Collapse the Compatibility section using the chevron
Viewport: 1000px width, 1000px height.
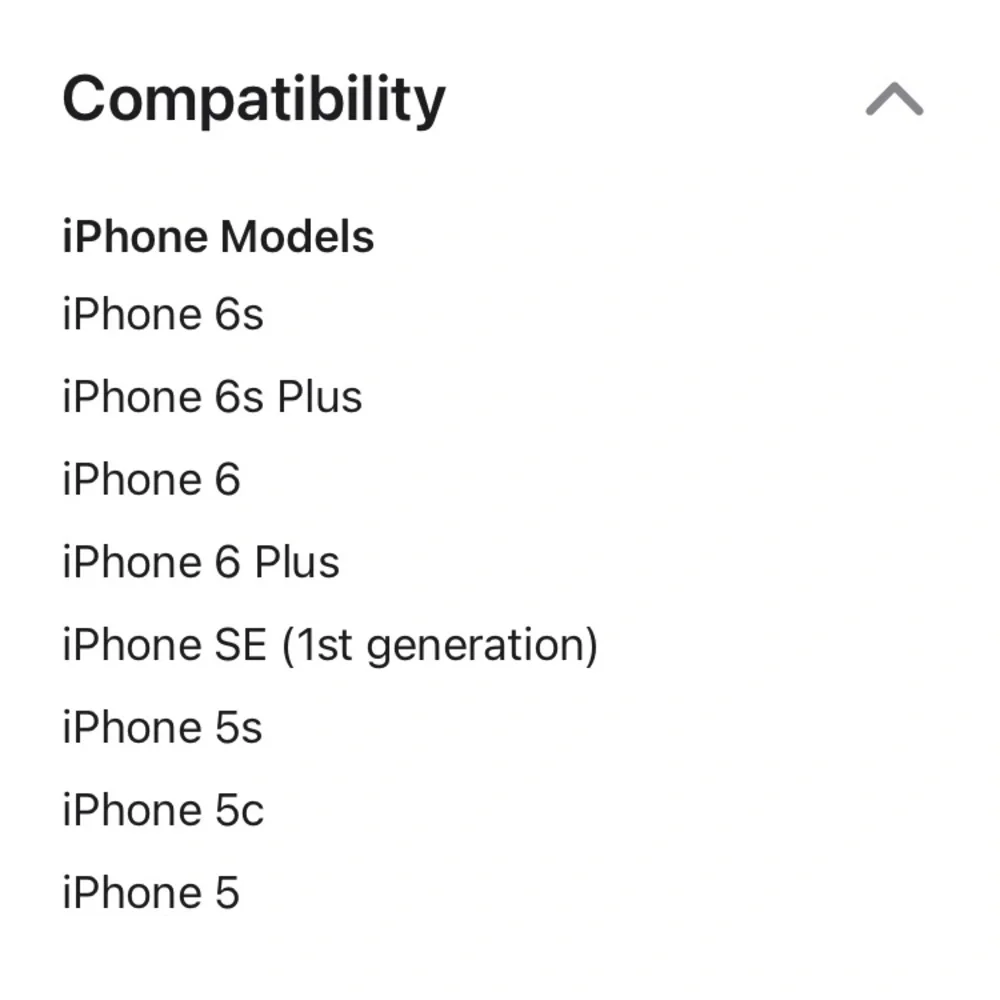point(894,99)
